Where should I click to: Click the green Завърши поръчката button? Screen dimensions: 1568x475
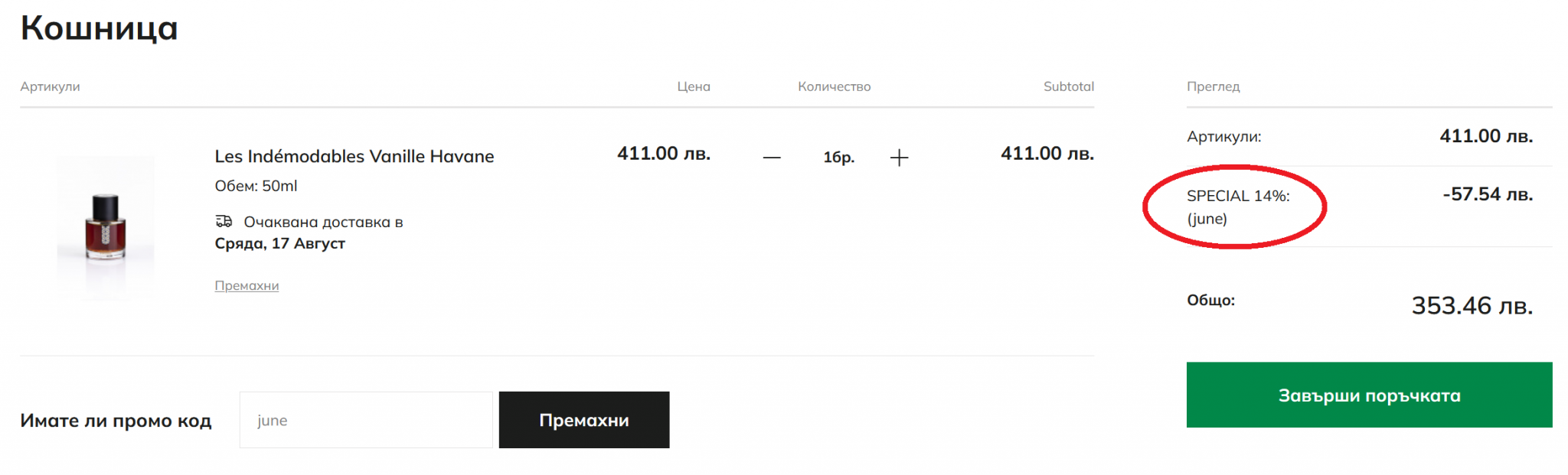coord(1369,395)
